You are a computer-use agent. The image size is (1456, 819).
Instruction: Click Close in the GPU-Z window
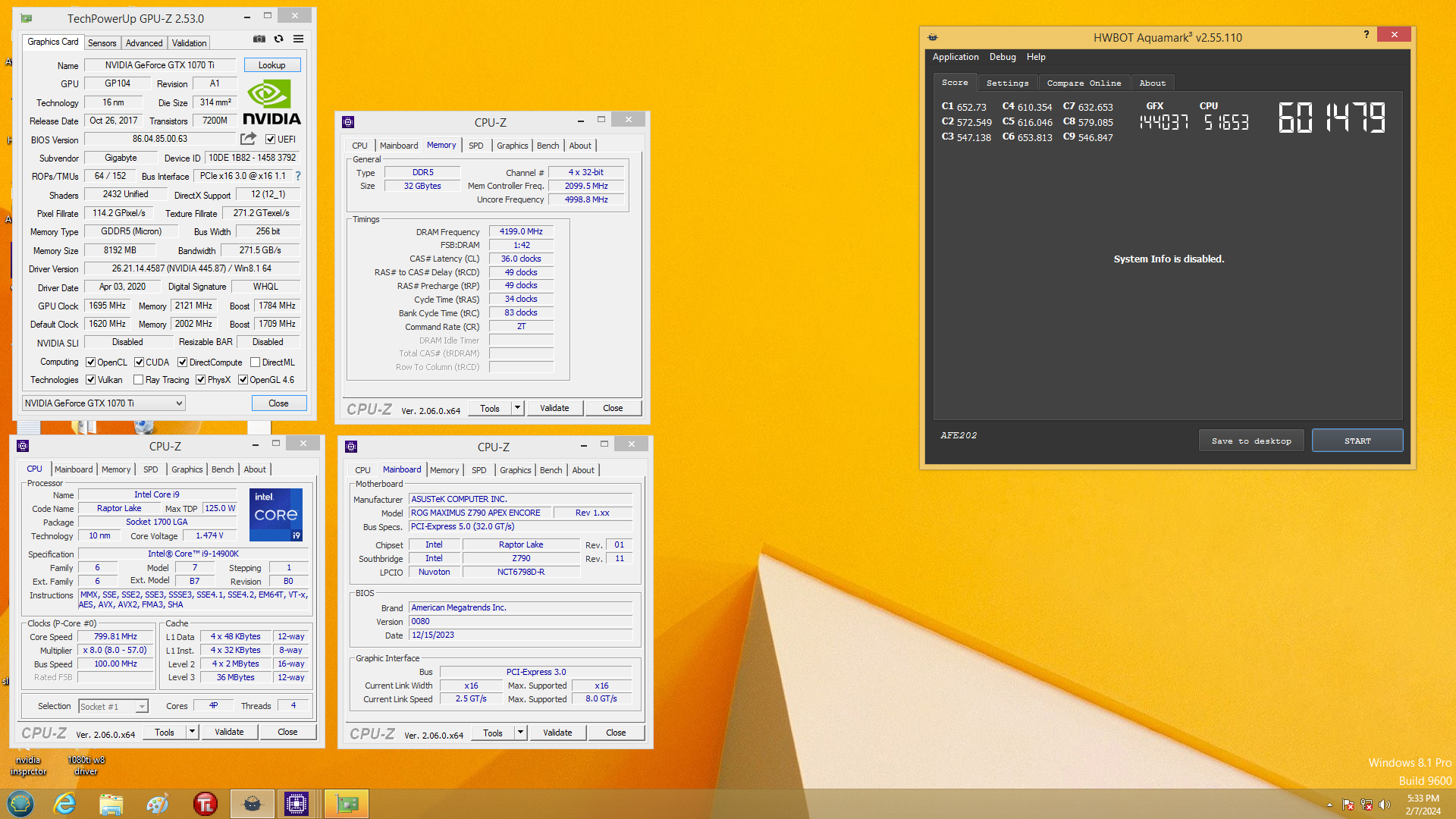click(x=278, y=403)
